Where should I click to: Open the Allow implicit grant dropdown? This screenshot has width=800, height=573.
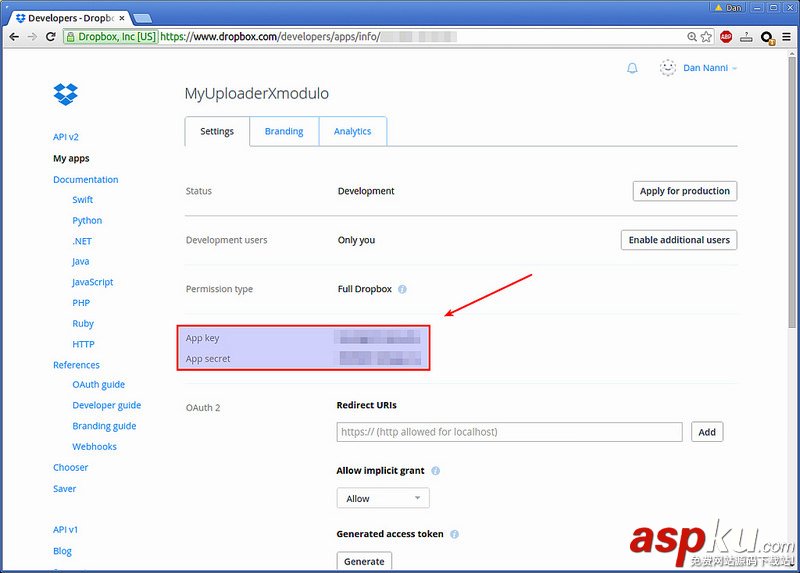point(383,498)
